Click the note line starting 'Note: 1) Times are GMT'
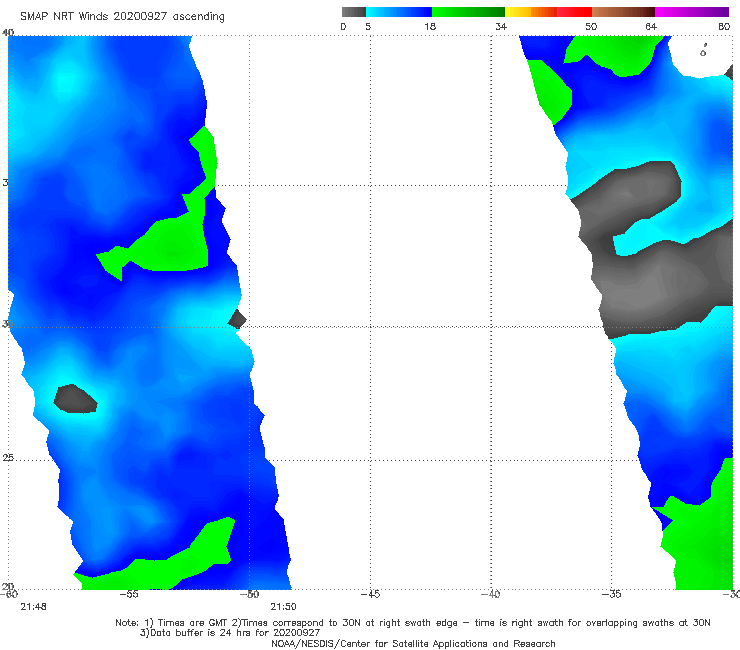The height and width of the screenshot is (650, 740). [413, 623]
